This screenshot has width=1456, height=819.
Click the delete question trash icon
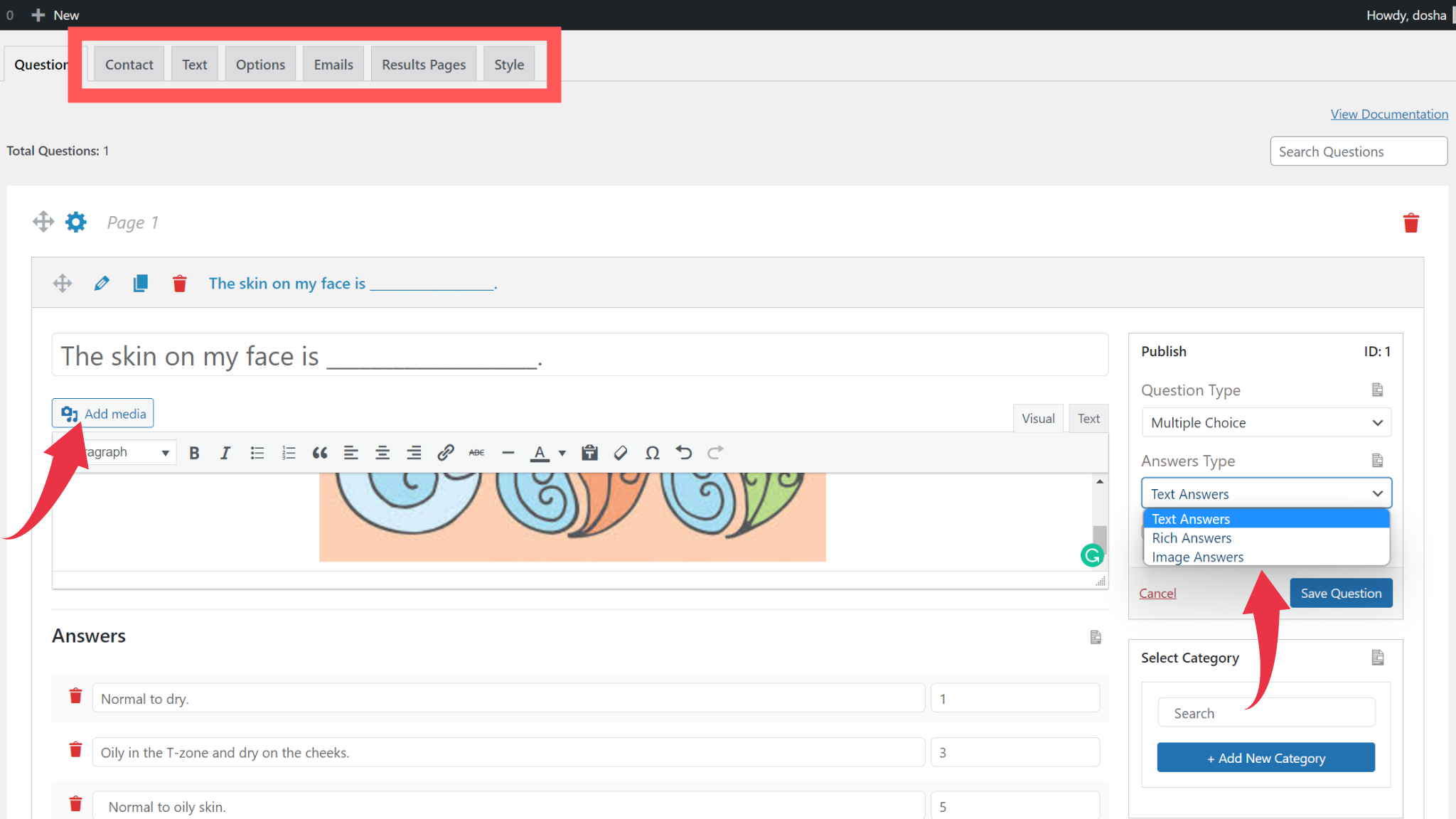click(x=180, y=283)
